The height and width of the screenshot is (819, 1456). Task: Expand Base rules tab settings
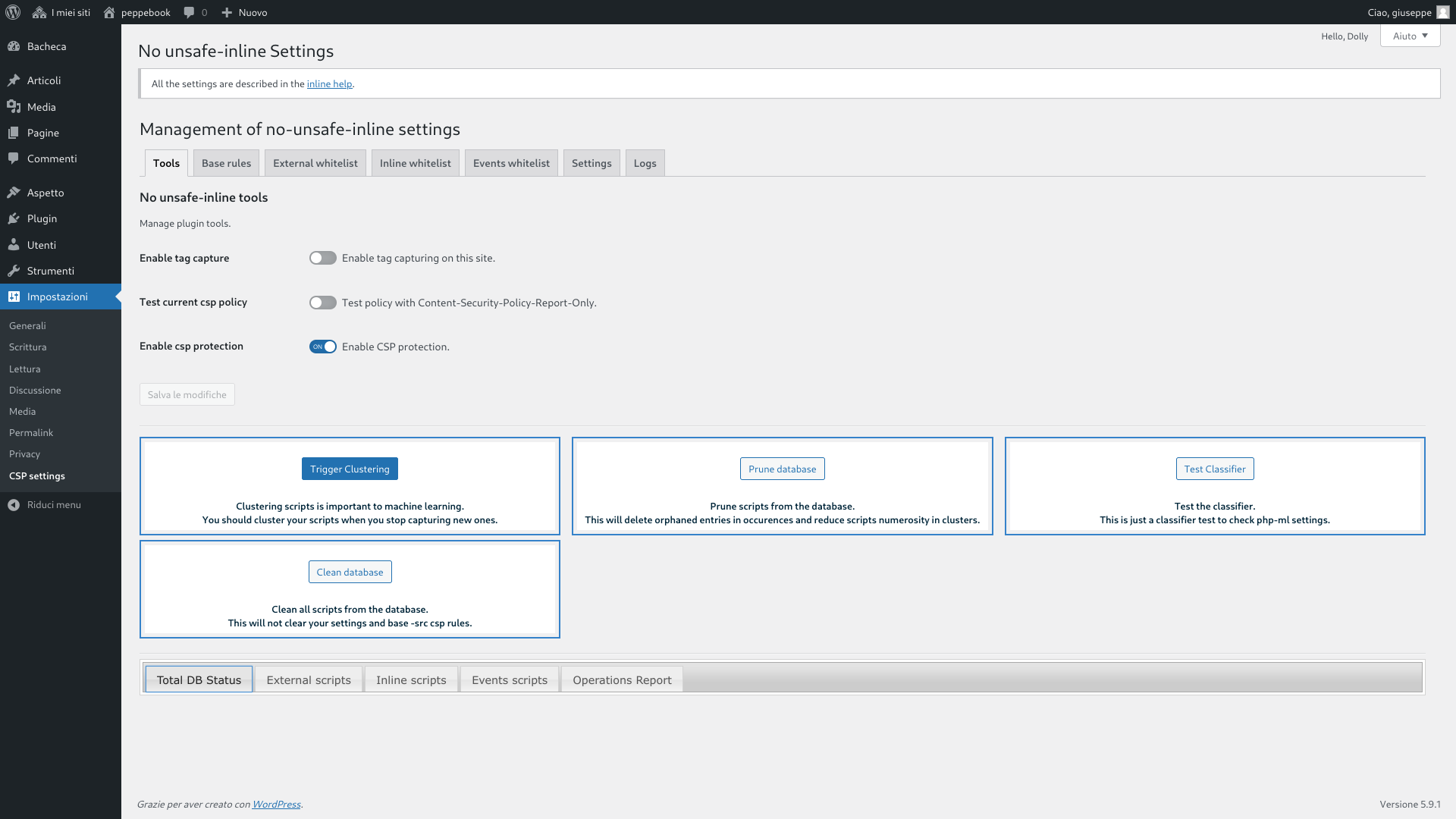[226, 162]
